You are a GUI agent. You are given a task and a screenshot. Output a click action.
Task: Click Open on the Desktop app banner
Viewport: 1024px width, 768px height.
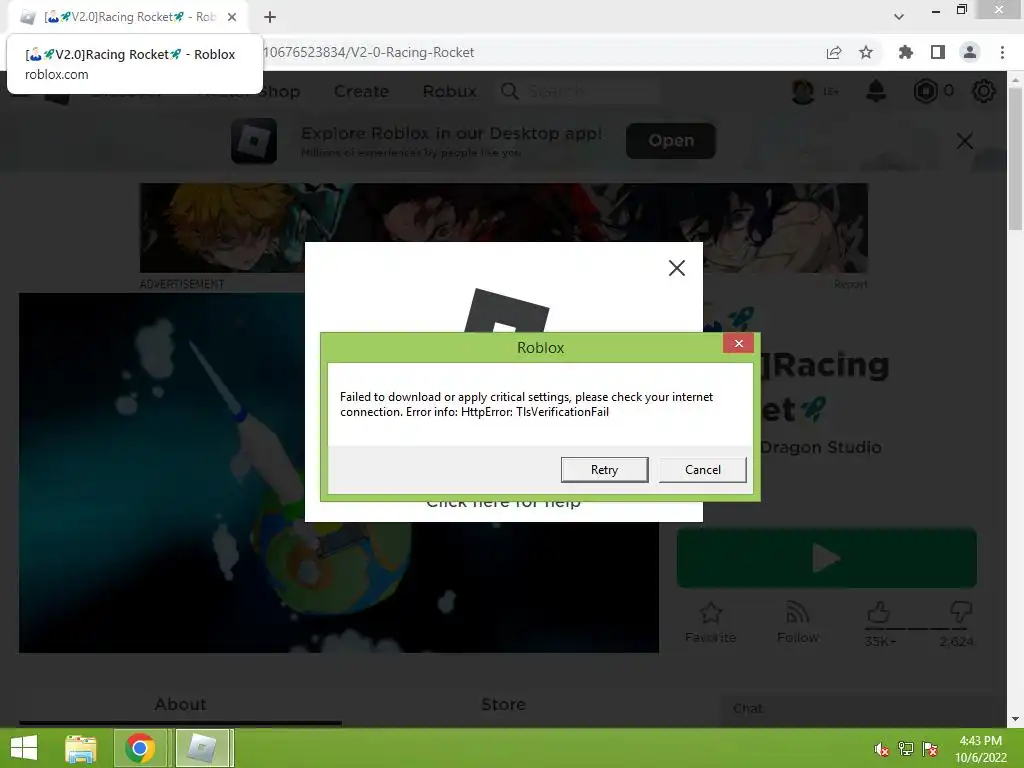point(671,140)
